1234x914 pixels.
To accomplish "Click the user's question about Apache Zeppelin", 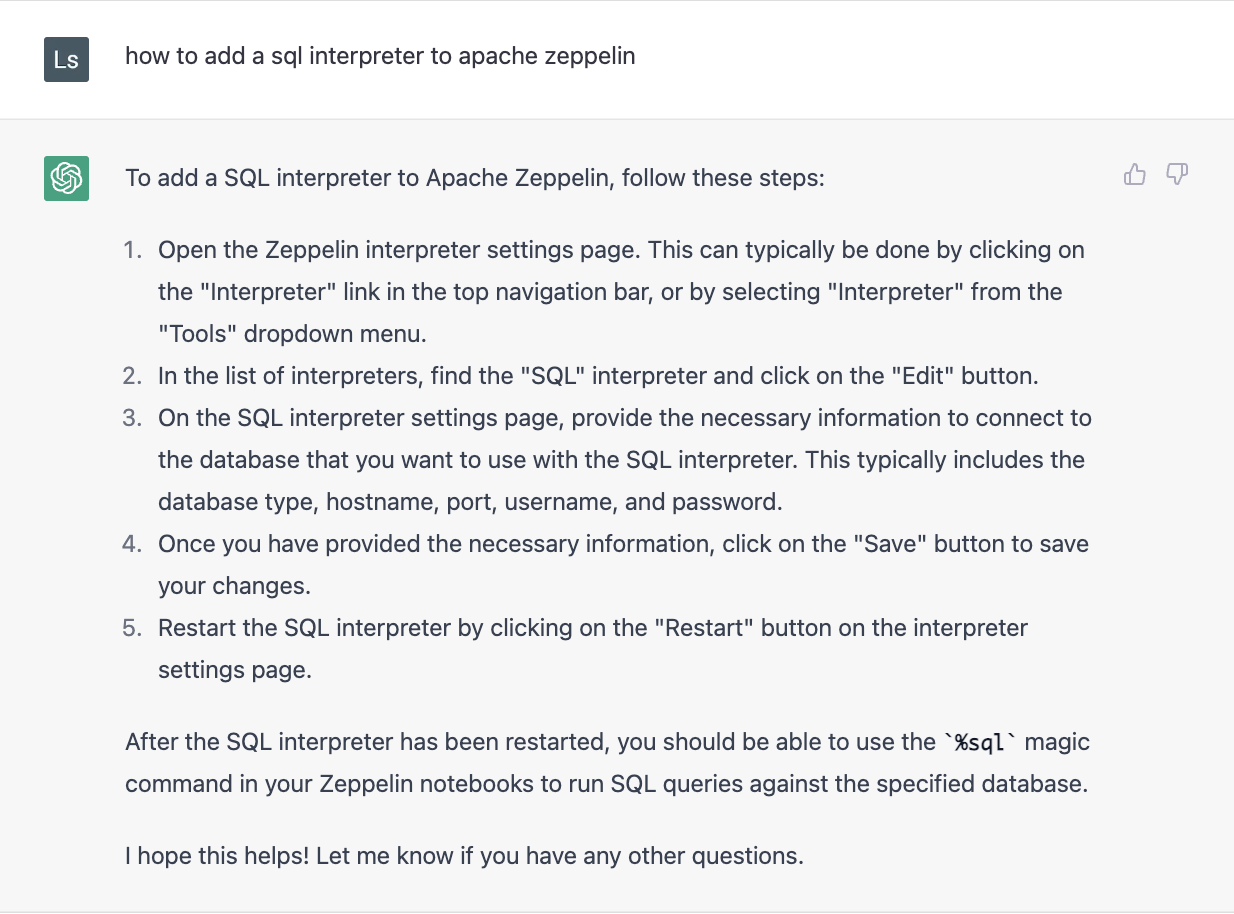I will [380, 56].
